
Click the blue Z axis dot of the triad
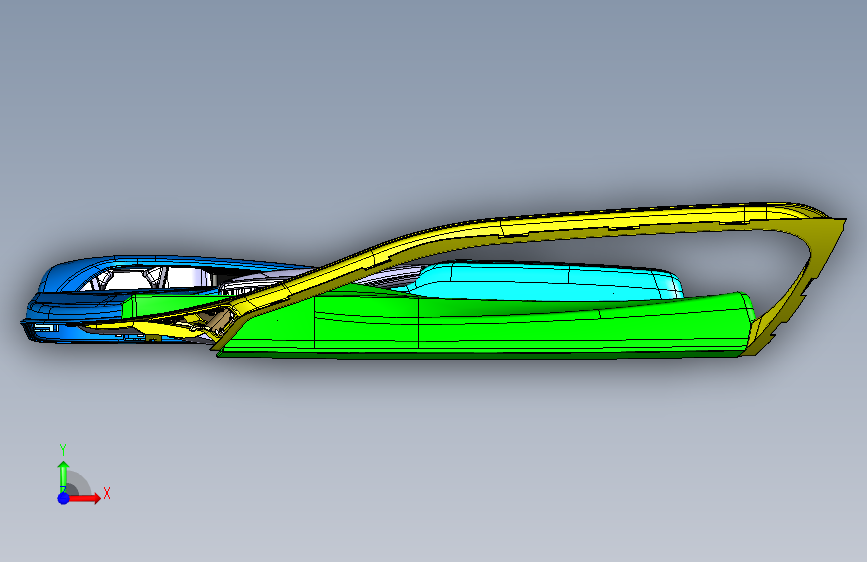[63, 498]
